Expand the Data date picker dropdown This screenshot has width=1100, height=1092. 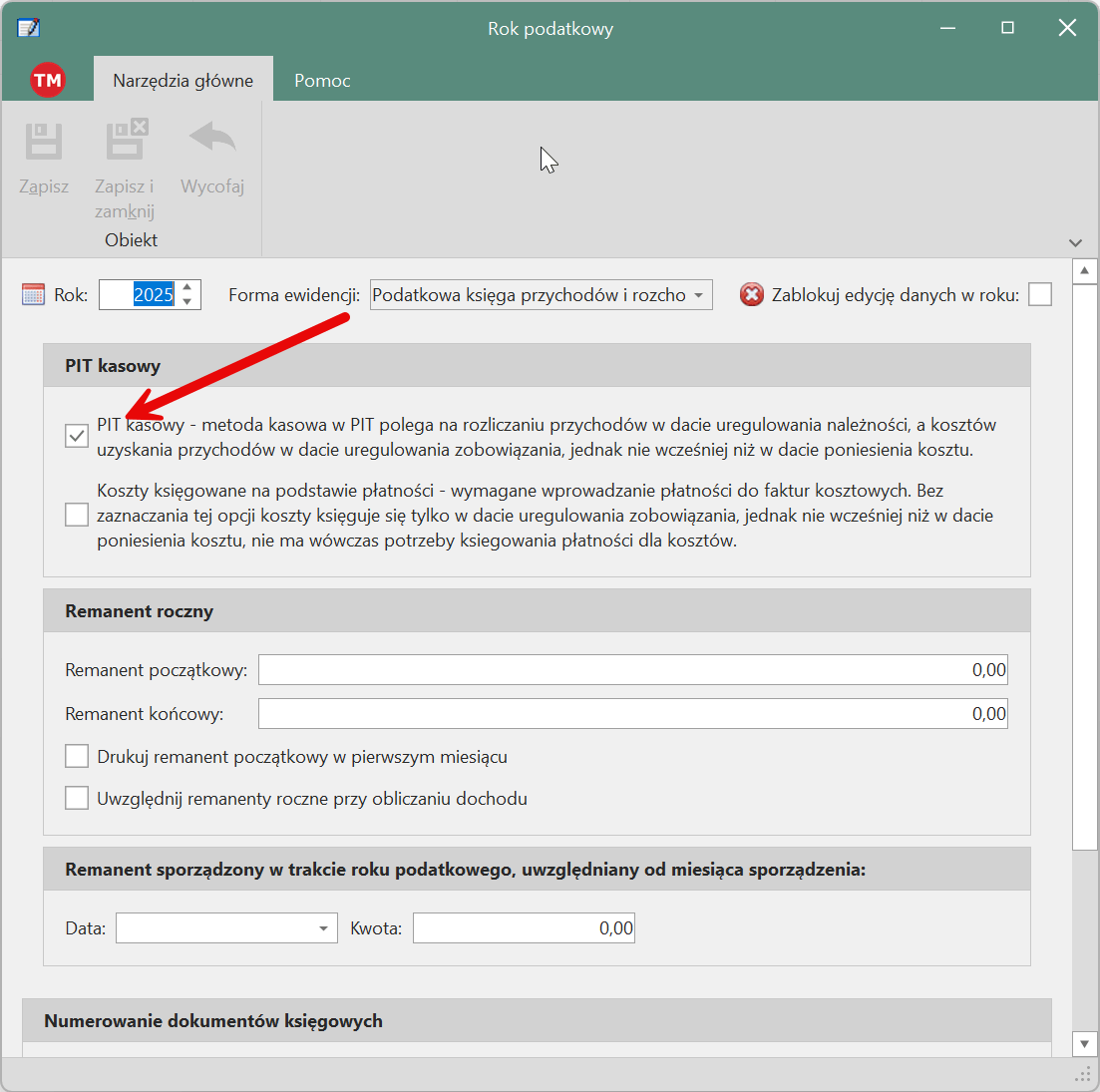point(323,928)
